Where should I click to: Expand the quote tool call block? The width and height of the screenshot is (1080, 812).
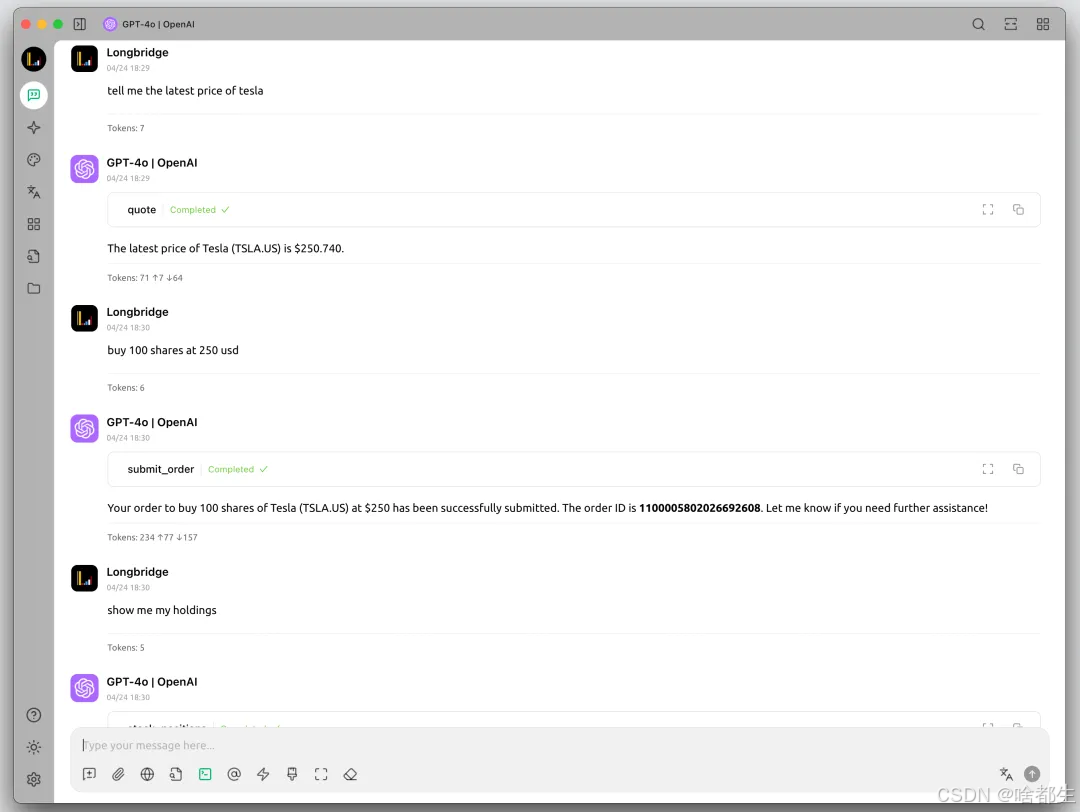pyautogui.click(x=574, y=209)
